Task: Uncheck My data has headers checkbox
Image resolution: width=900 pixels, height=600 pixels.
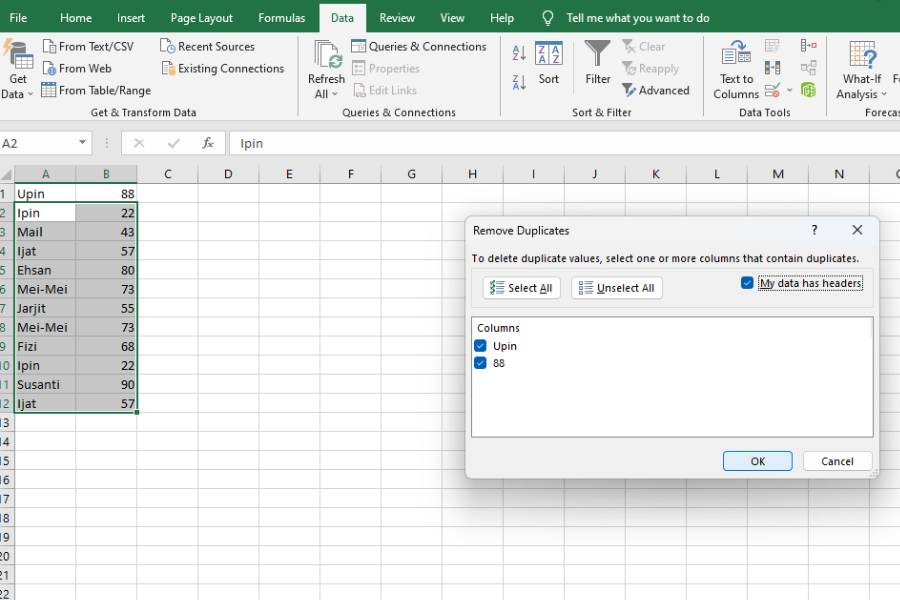Action: pyautogui.click(x=747, y=283)
